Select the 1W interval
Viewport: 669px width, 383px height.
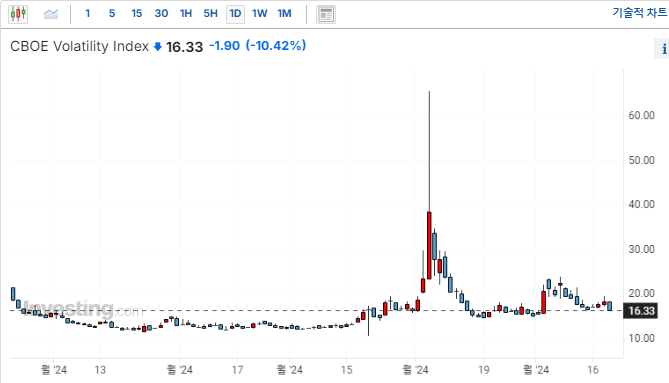pos(259,14)
